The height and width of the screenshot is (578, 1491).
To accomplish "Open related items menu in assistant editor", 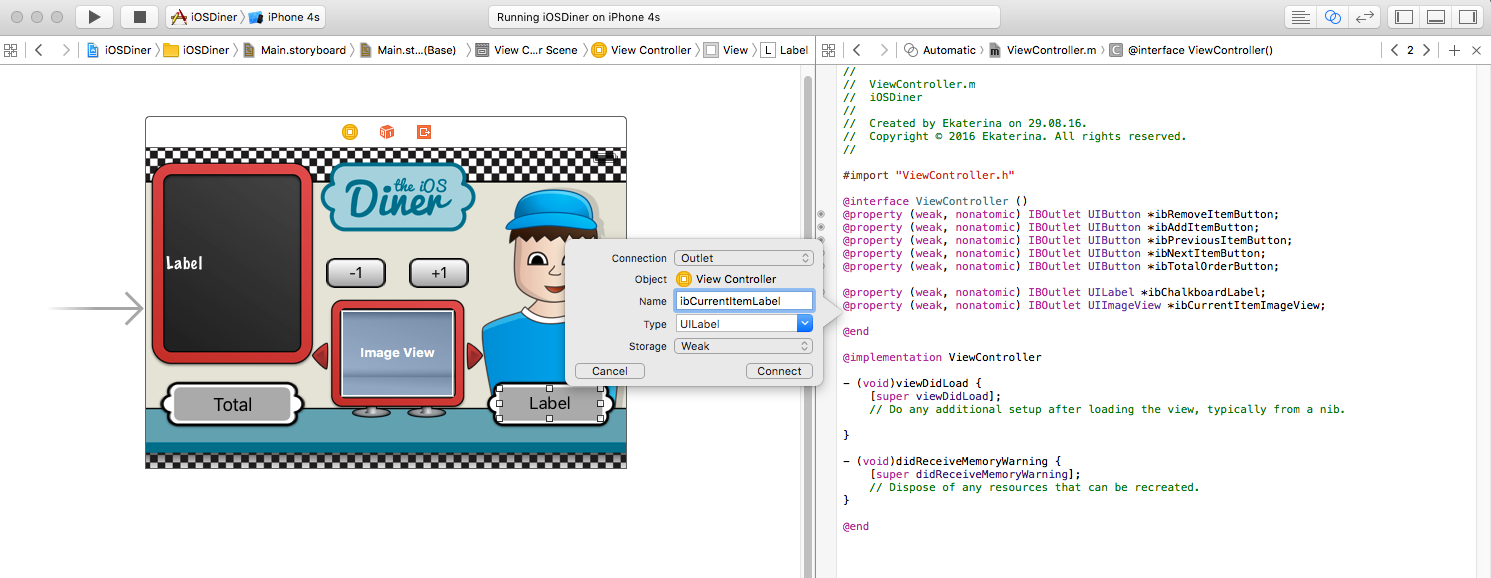I will [829, 50].
